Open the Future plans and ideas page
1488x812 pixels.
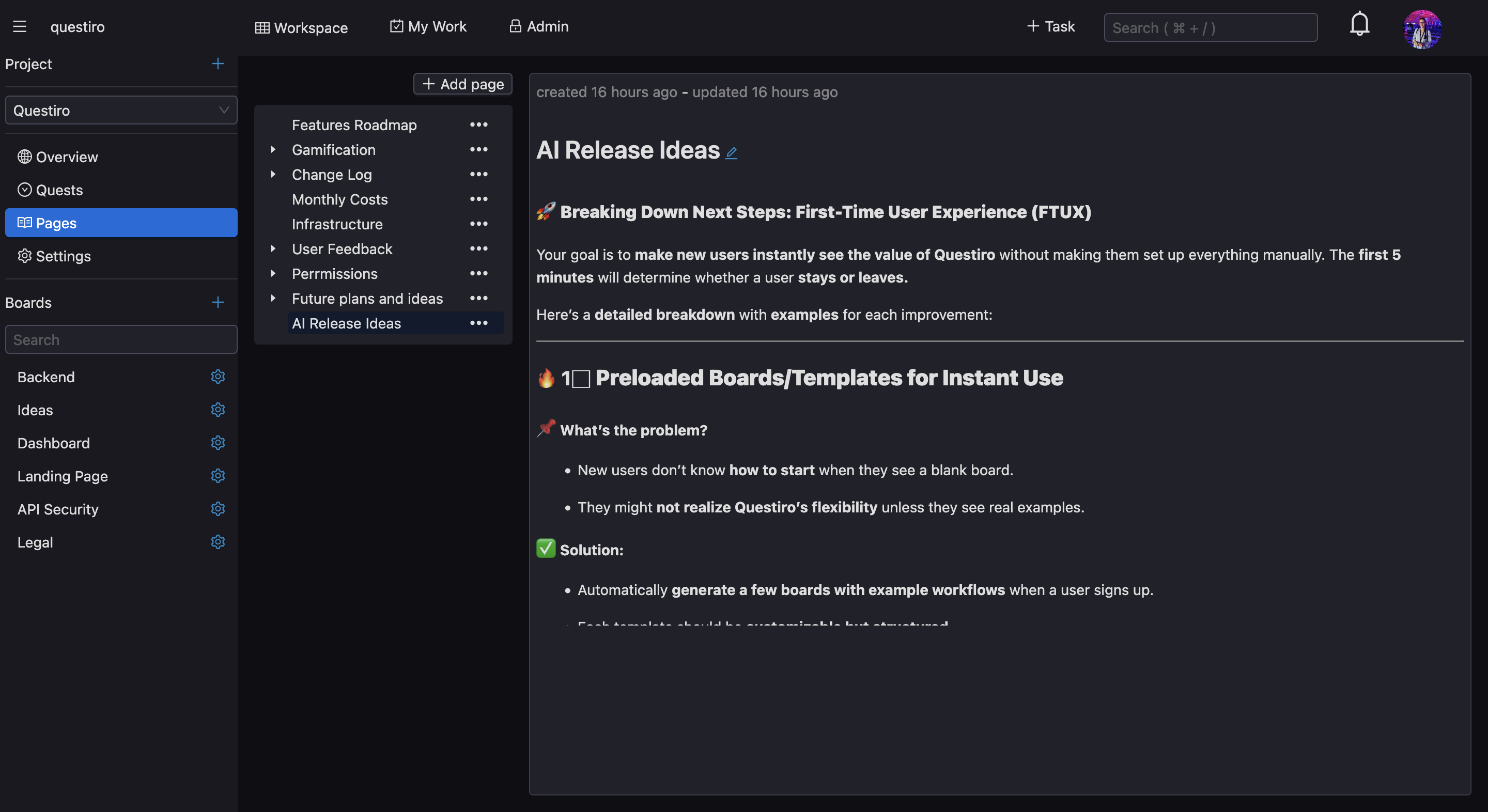(x=367, y=299)
